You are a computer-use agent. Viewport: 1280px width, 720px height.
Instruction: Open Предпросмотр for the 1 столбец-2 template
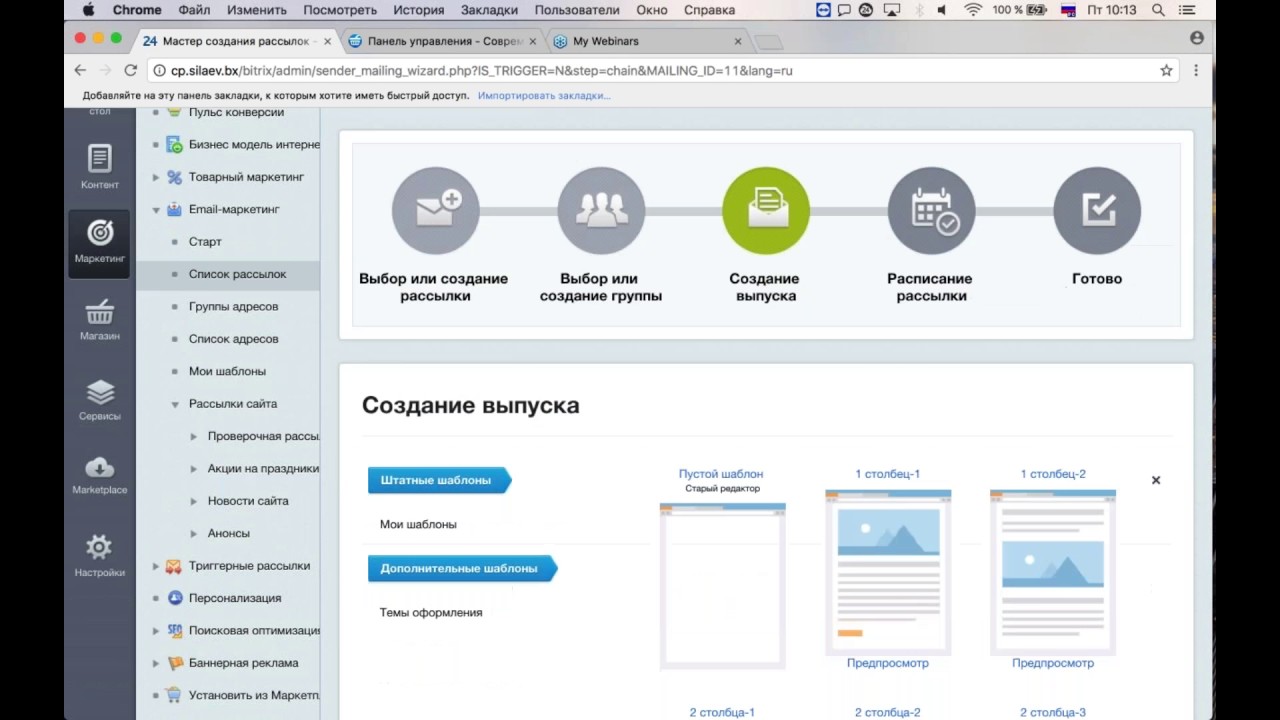pos(1053,663)
